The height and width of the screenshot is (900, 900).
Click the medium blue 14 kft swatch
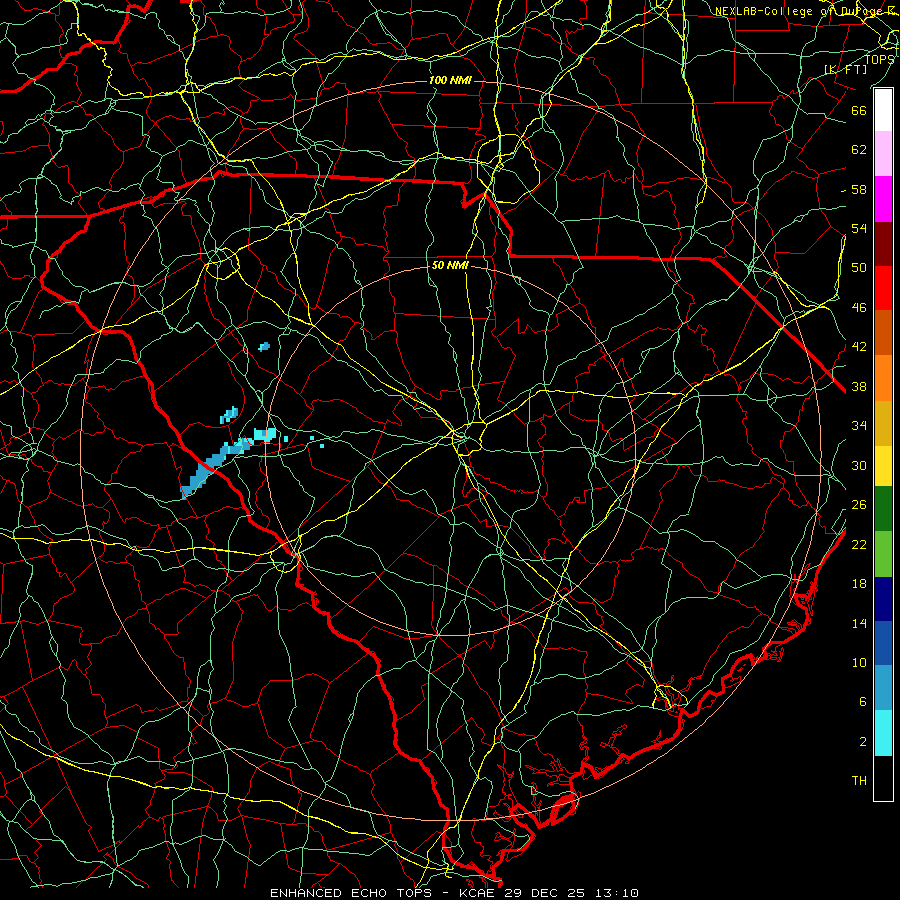[x=883, y=643]
